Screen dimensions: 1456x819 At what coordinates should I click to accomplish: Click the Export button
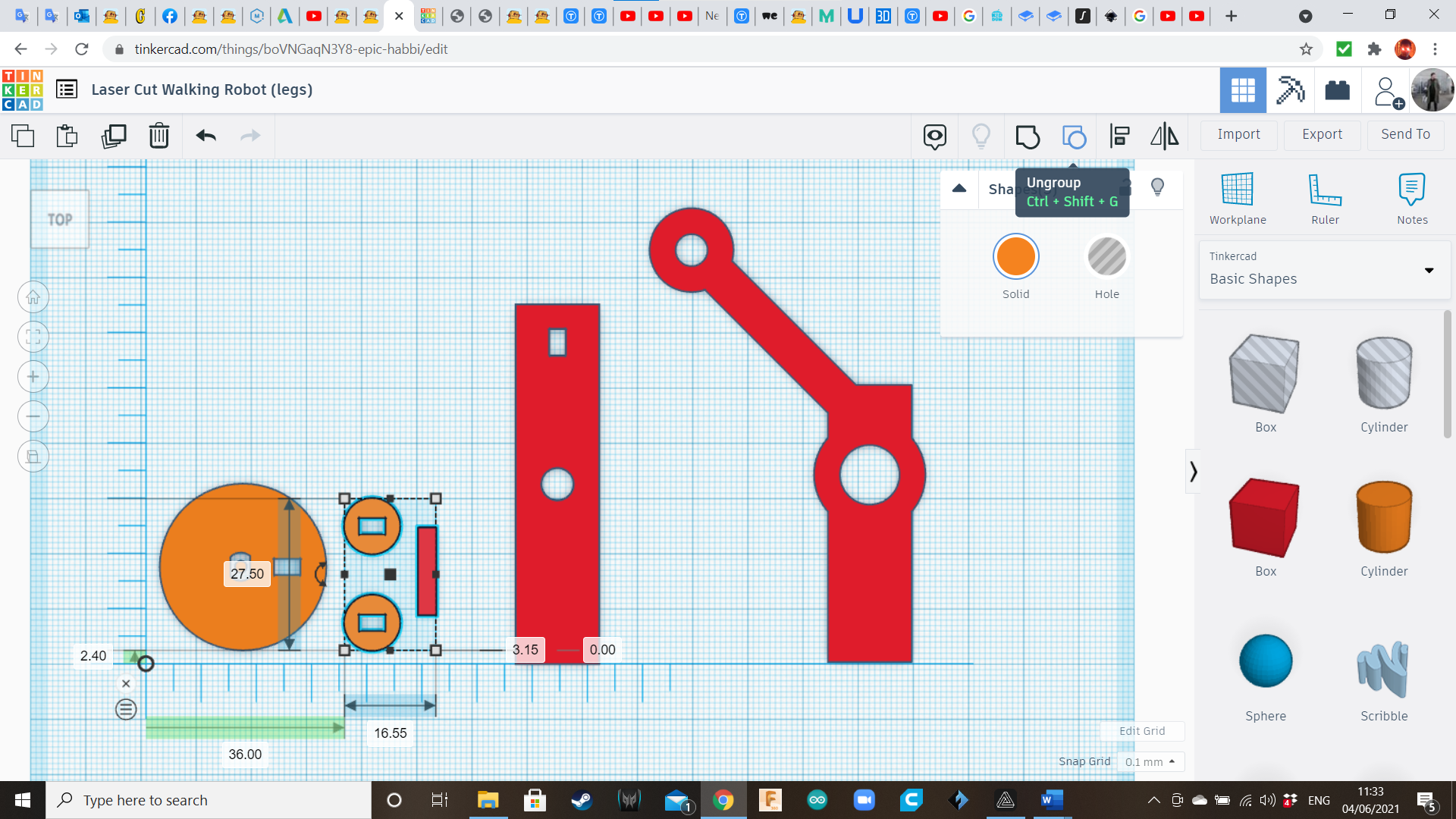(x=1322, y=134)
